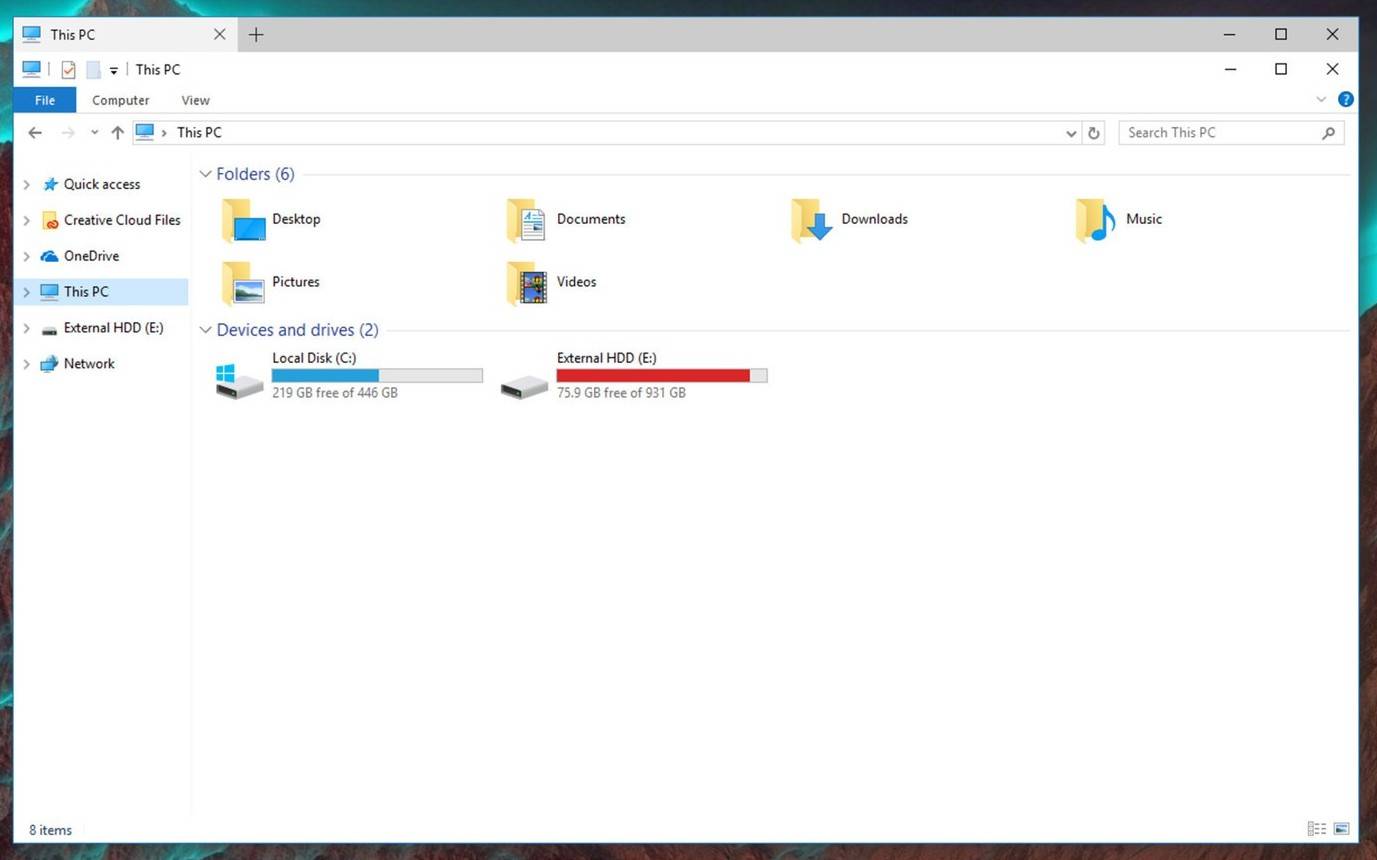This screenshot has height=860, width=1377.
Task: Click the computer icon beside Properties icon
Action: 31,69
